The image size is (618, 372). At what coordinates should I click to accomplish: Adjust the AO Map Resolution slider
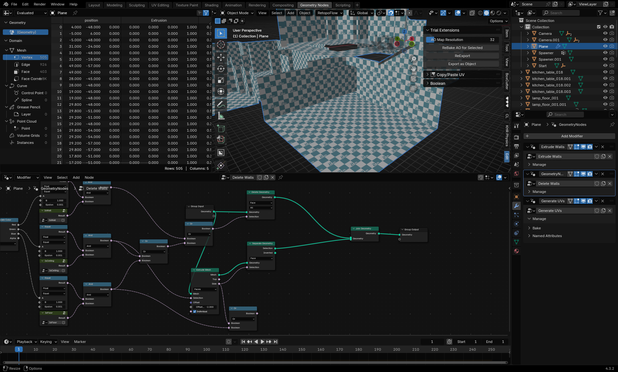462,40
